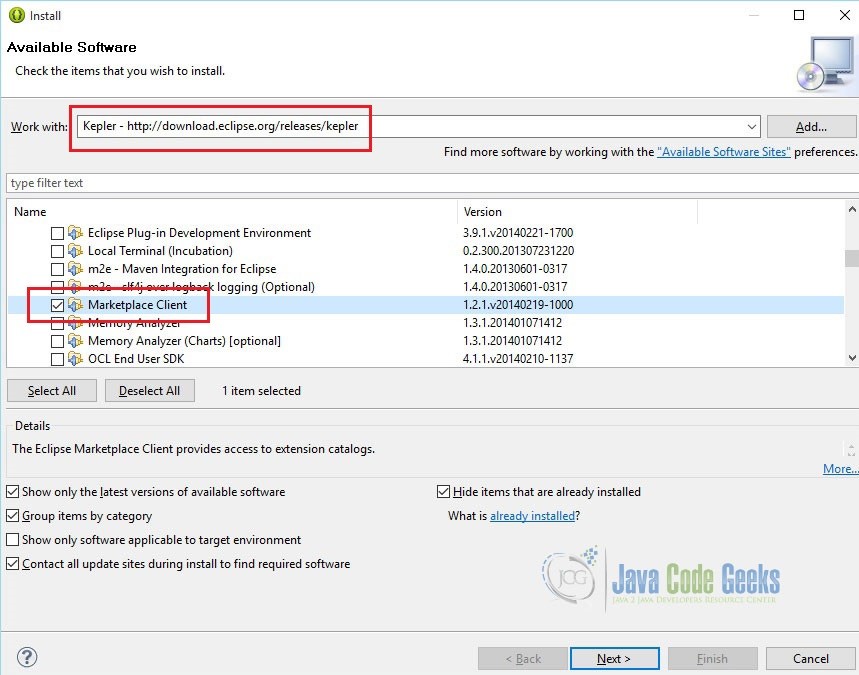Image resolution: width=859 pixels, height=675 pixels.
Task: Click the Memory Analyzer (Charts) feature icon
Action: pyautogui.click(x=76, y=341)
